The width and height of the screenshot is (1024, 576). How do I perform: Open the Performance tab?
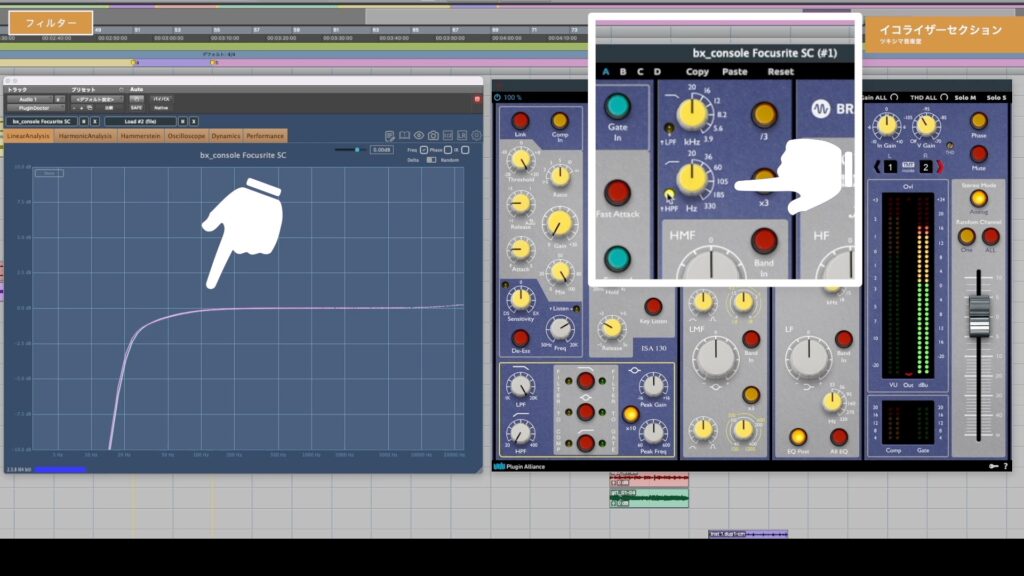[x=265, y=136]
